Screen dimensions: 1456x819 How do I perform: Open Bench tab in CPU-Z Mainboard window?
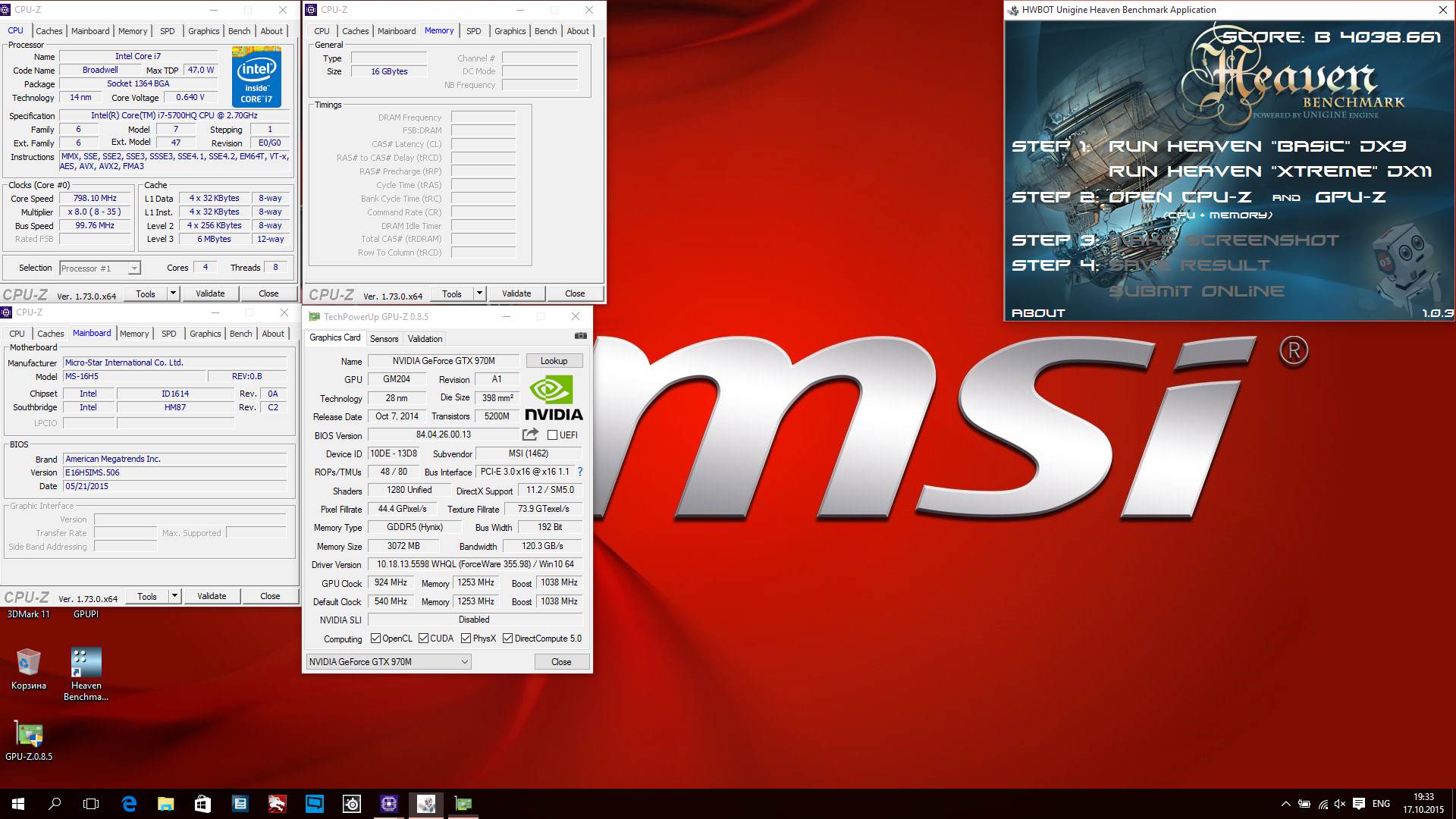(241, 334)
